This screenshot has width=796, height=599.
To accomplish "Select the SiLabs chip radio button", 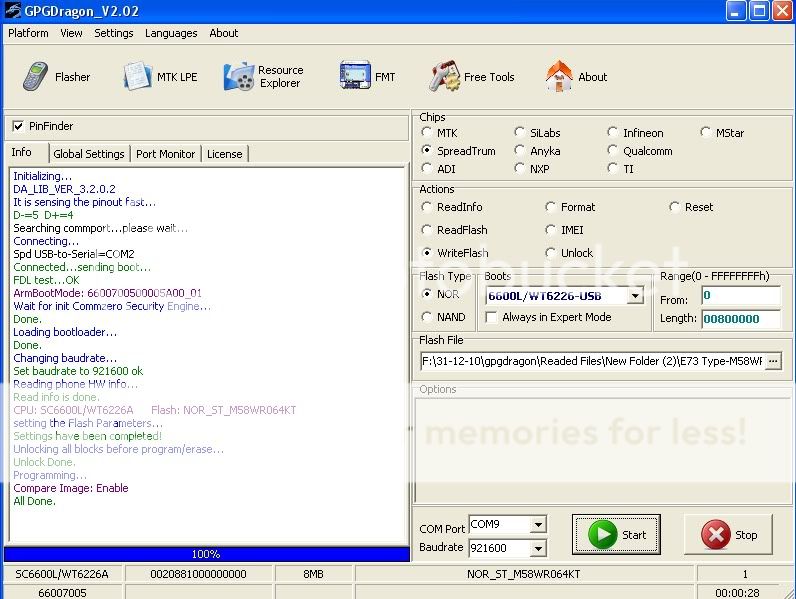I will (x=519, y=132).
